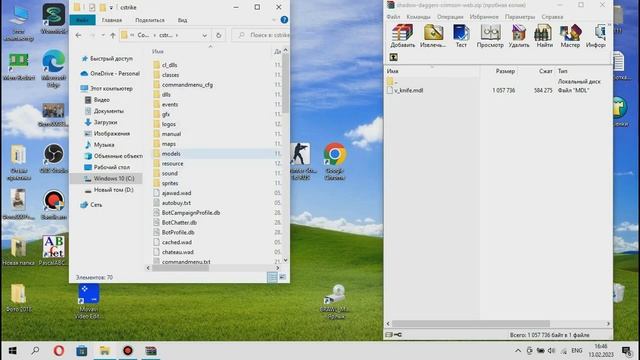Screen dimensions: 640x360
Task: Click the WinRAR Find (Найти) toolbar icon
Action: (544, 36)
